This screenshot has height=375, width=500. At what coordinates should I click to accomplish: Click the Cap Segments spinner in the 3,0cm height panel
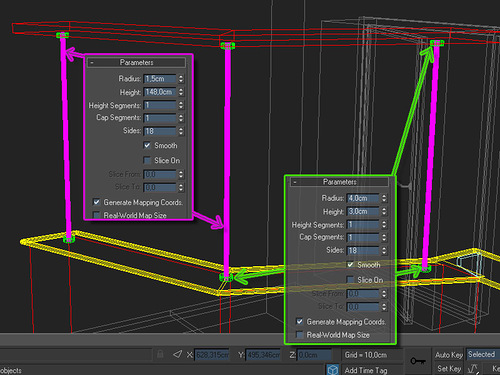pyautogui.click(x=384, y=237)
